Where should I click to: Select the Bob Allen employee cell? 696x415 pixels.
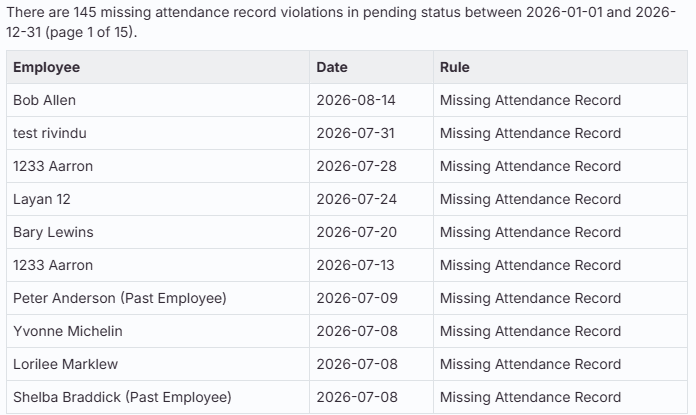(158, 100)
